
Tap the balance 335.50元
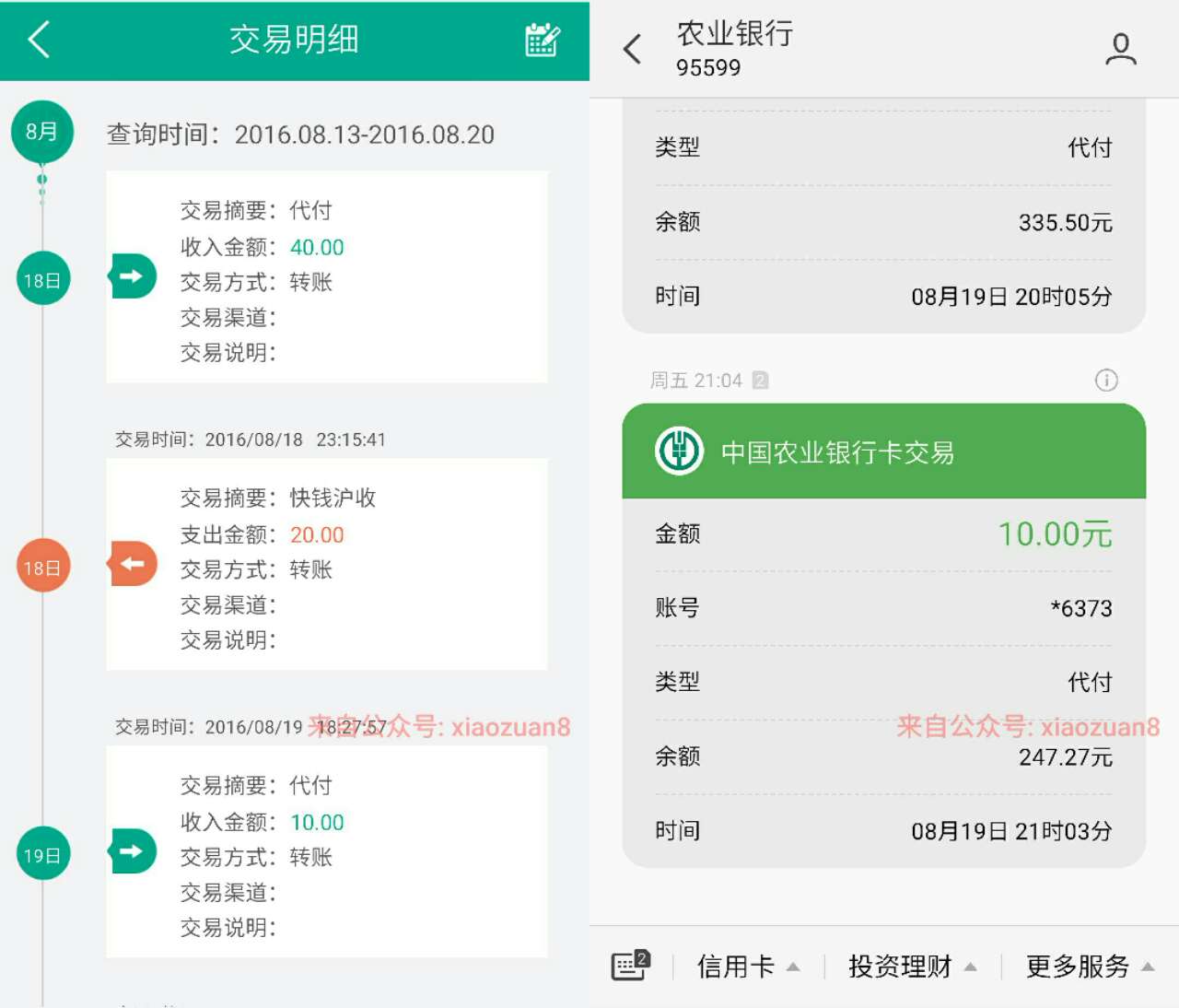(1066, 222)
